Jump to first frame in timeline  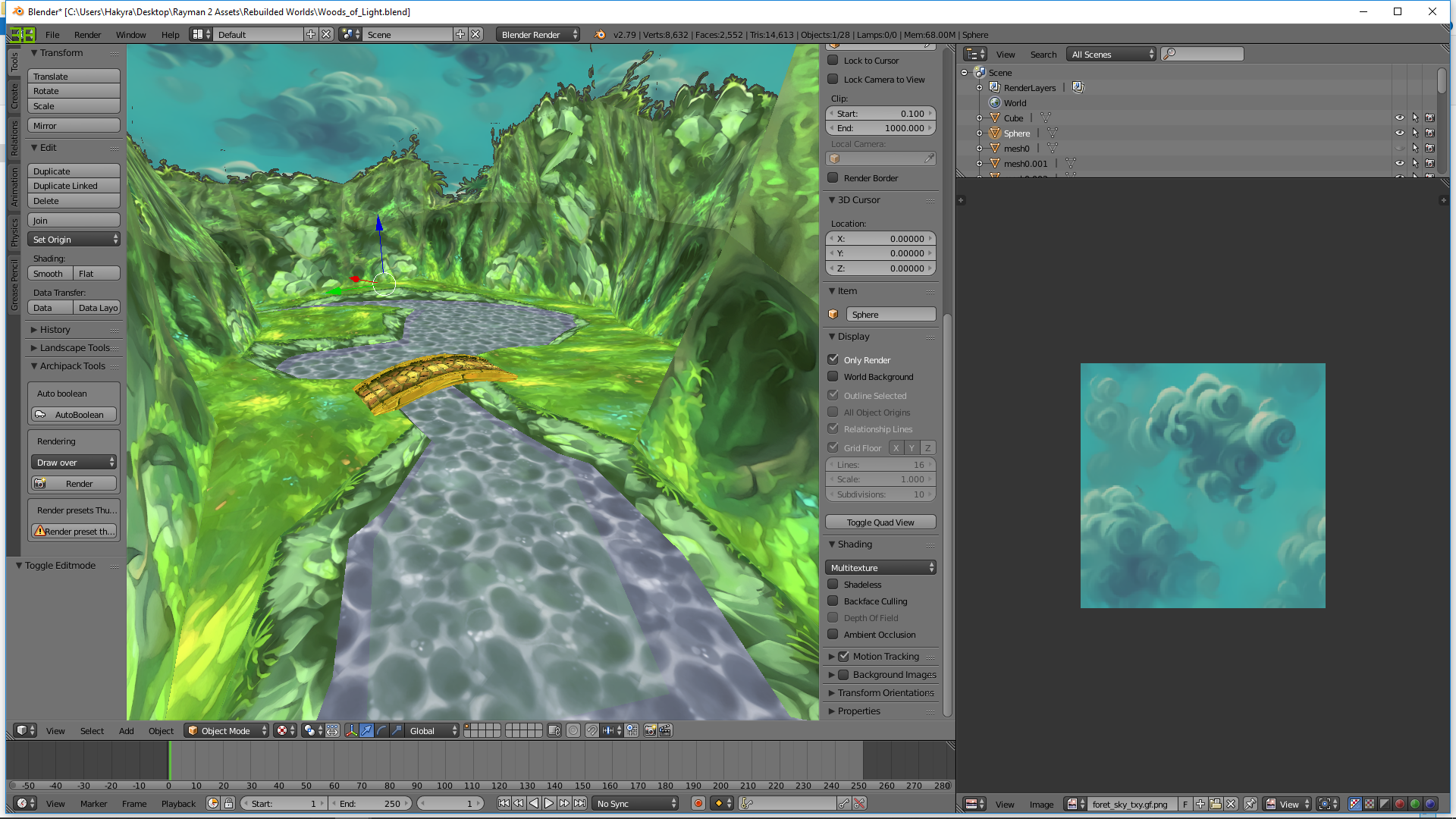pyautogui.click(x=504, y=803)
